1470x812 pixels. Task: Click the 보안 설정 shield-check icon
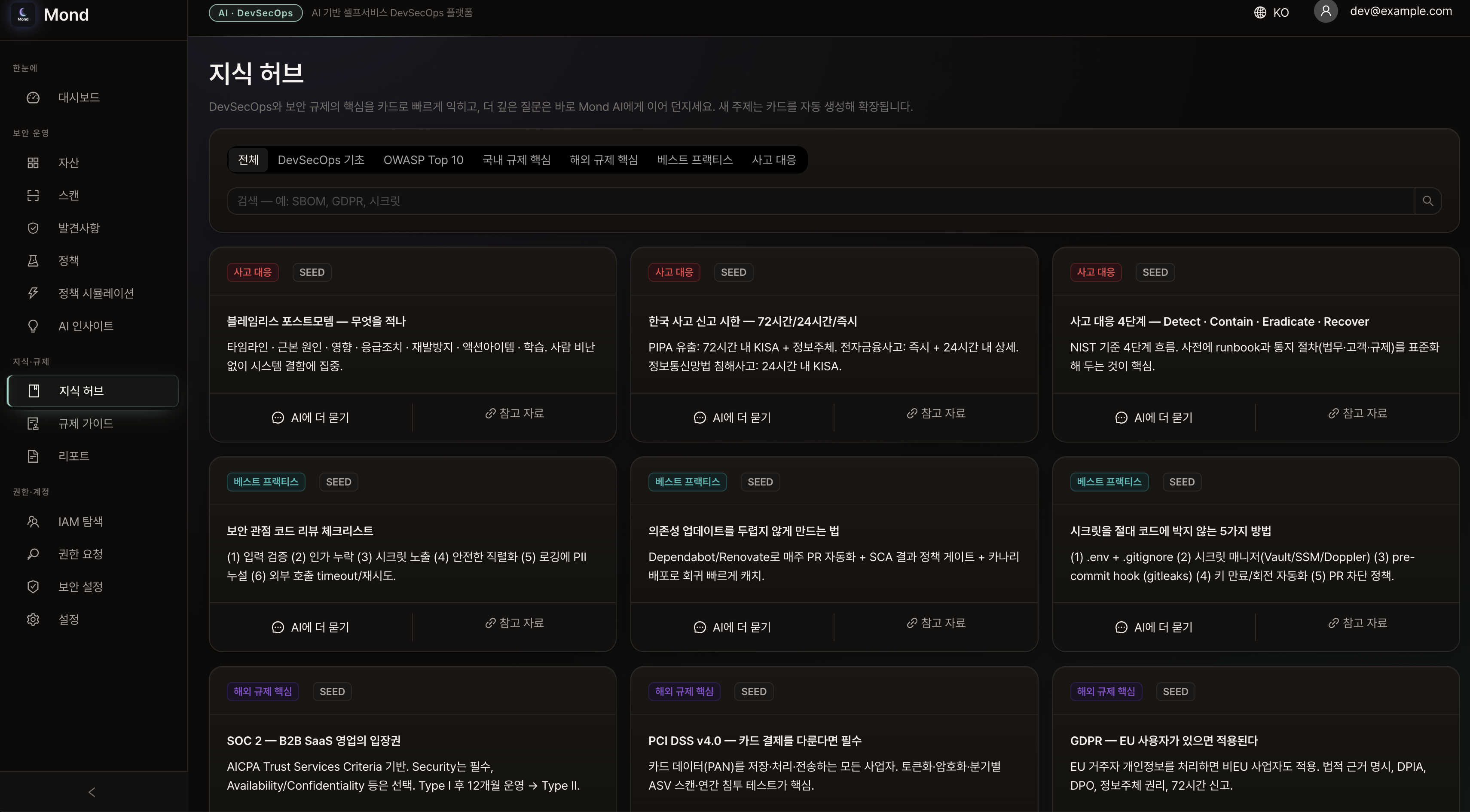pos(33,586)
